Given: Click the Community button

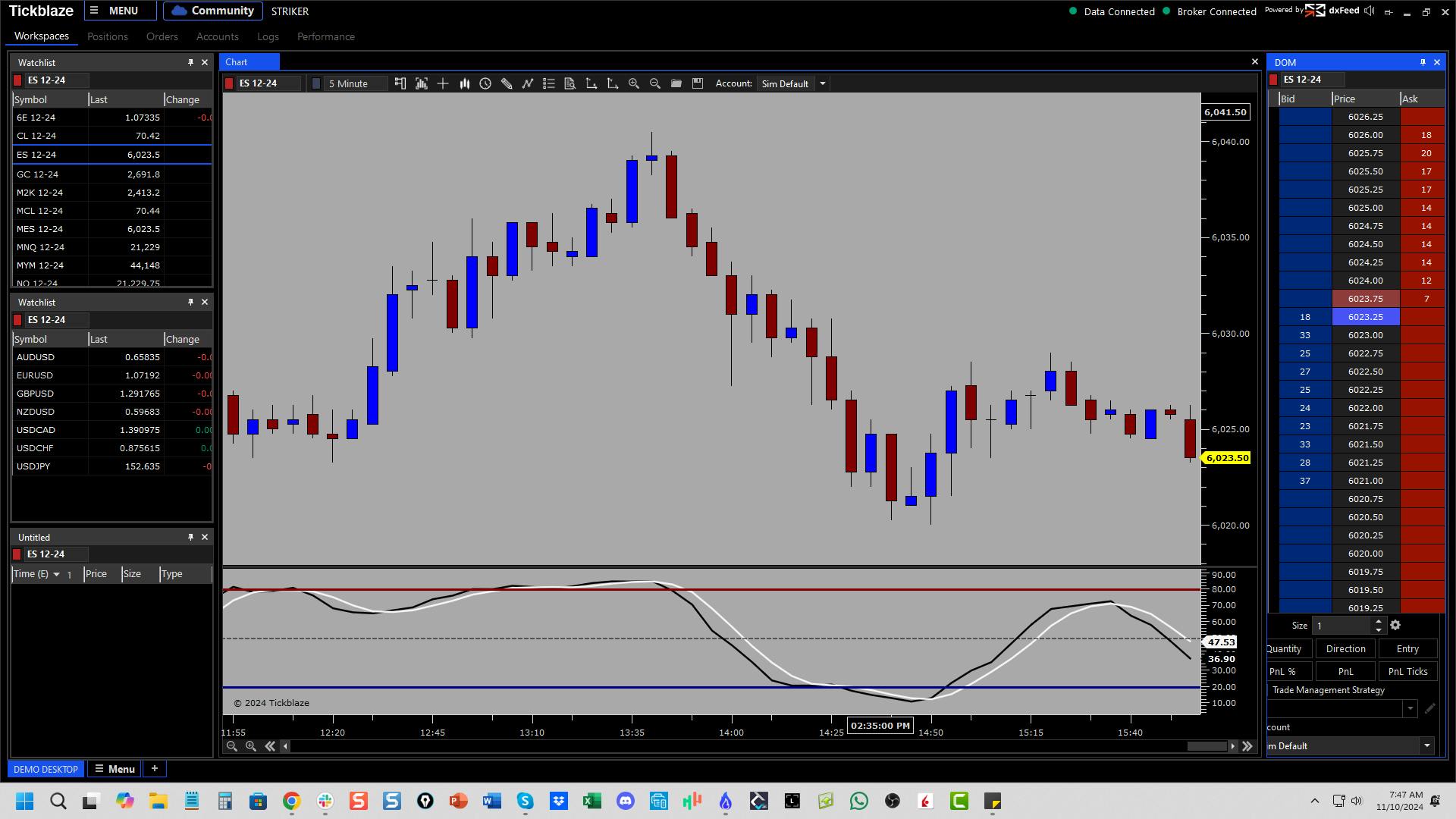Looking at the screenshot, I should [x=212, y=11].
